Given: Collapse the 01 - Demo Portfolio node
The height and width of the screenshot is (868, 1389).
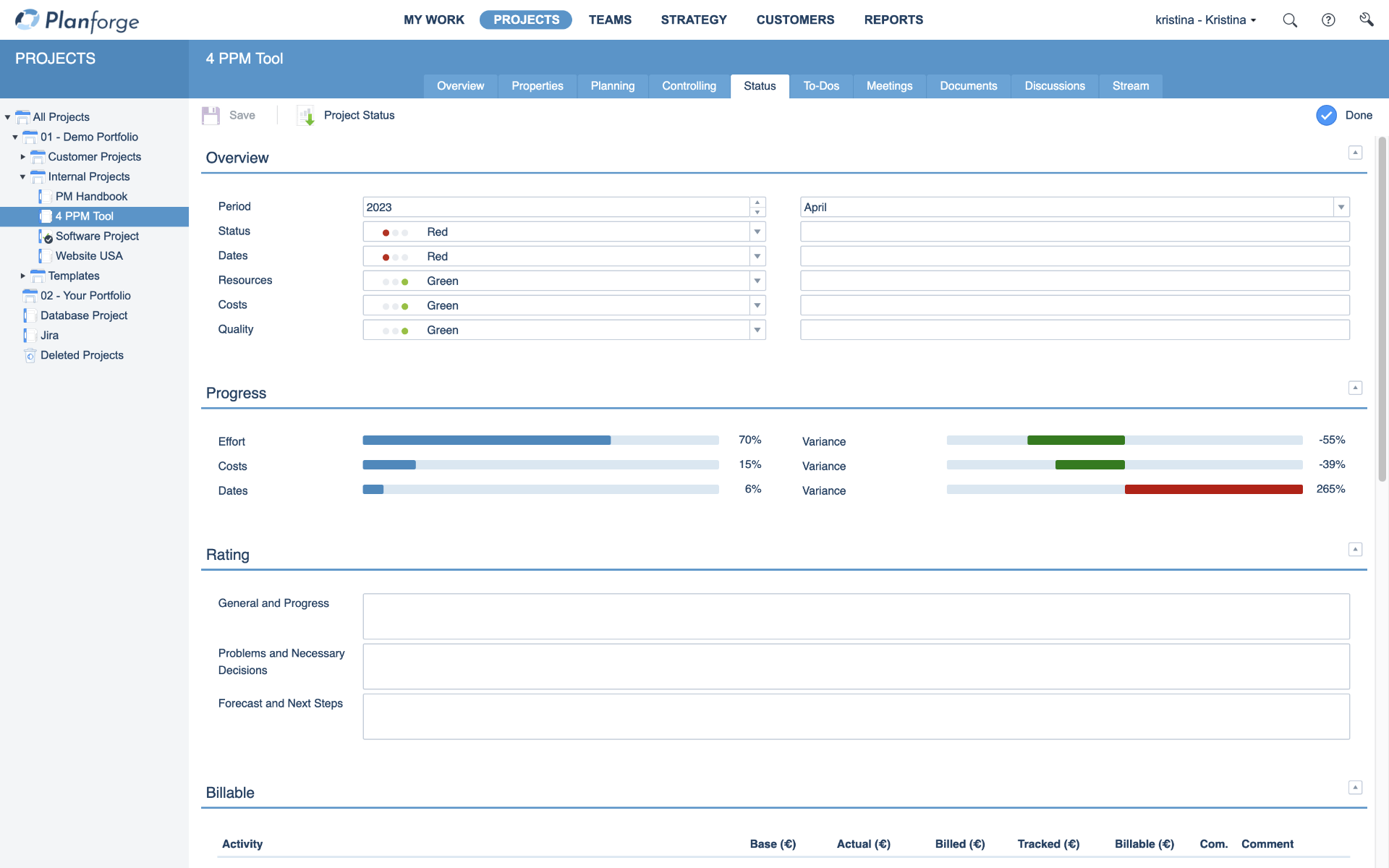Looking at the screenshot, I should click(15, 137).
